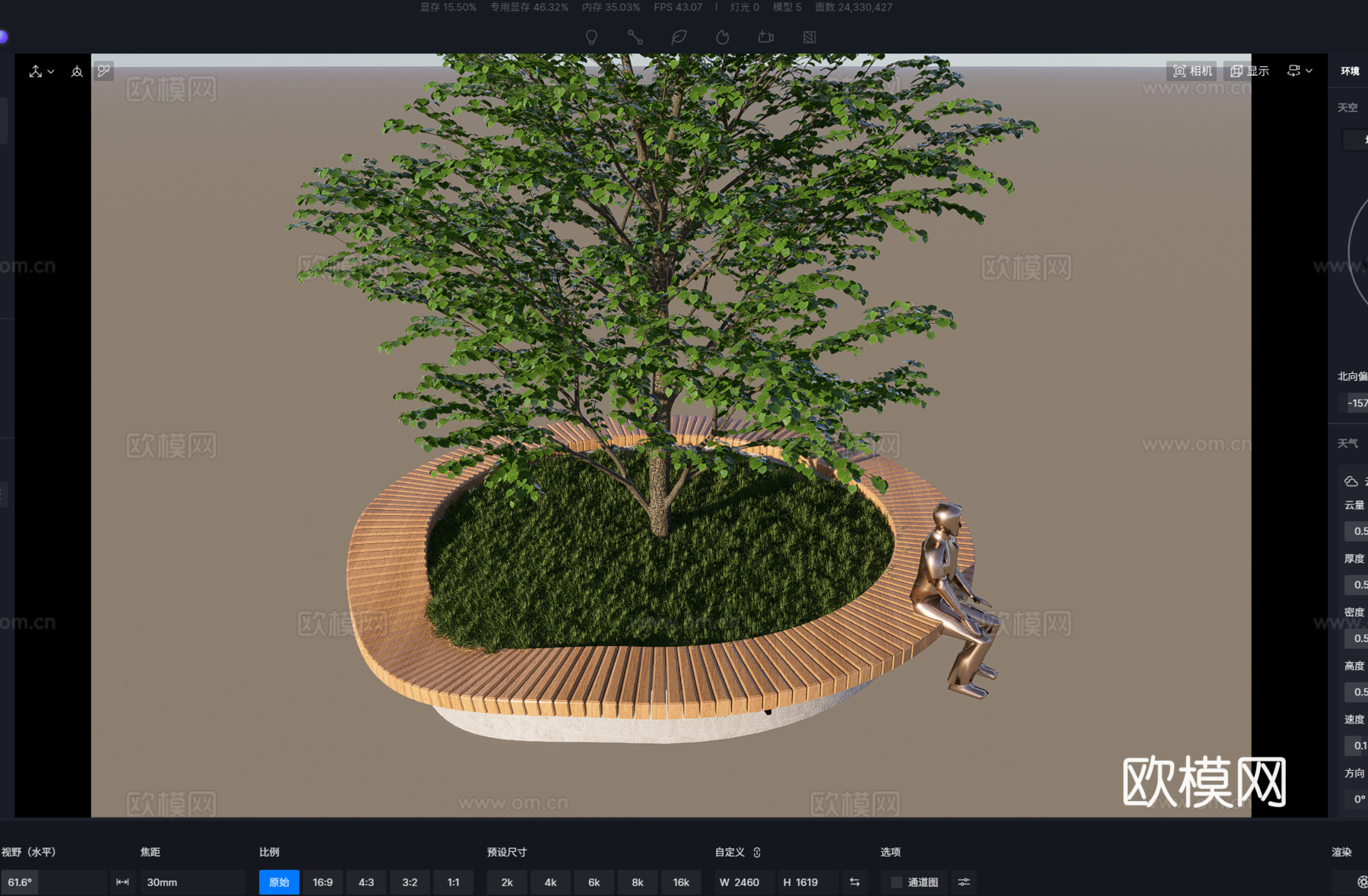
Task: Choose the 8k preset size
Action: click(638, 882)
